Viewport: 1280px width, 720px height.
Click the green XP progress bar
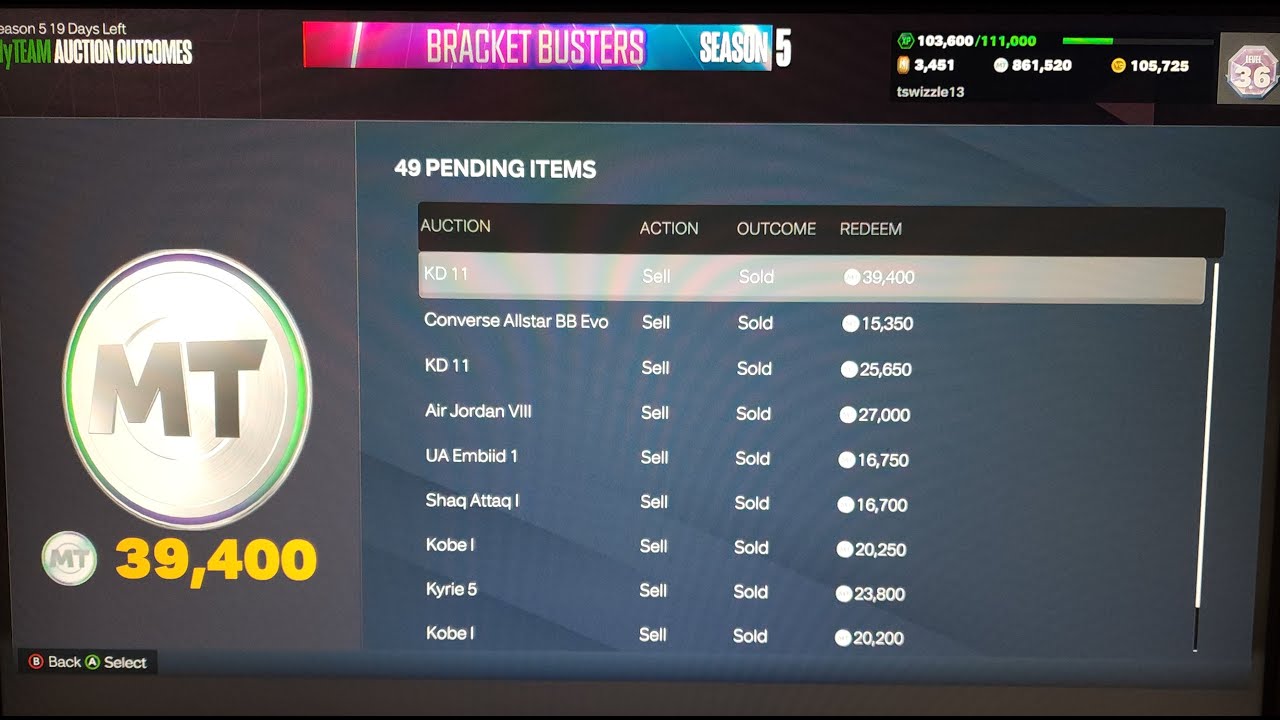pyautogui.click(x=1138, y=42)
